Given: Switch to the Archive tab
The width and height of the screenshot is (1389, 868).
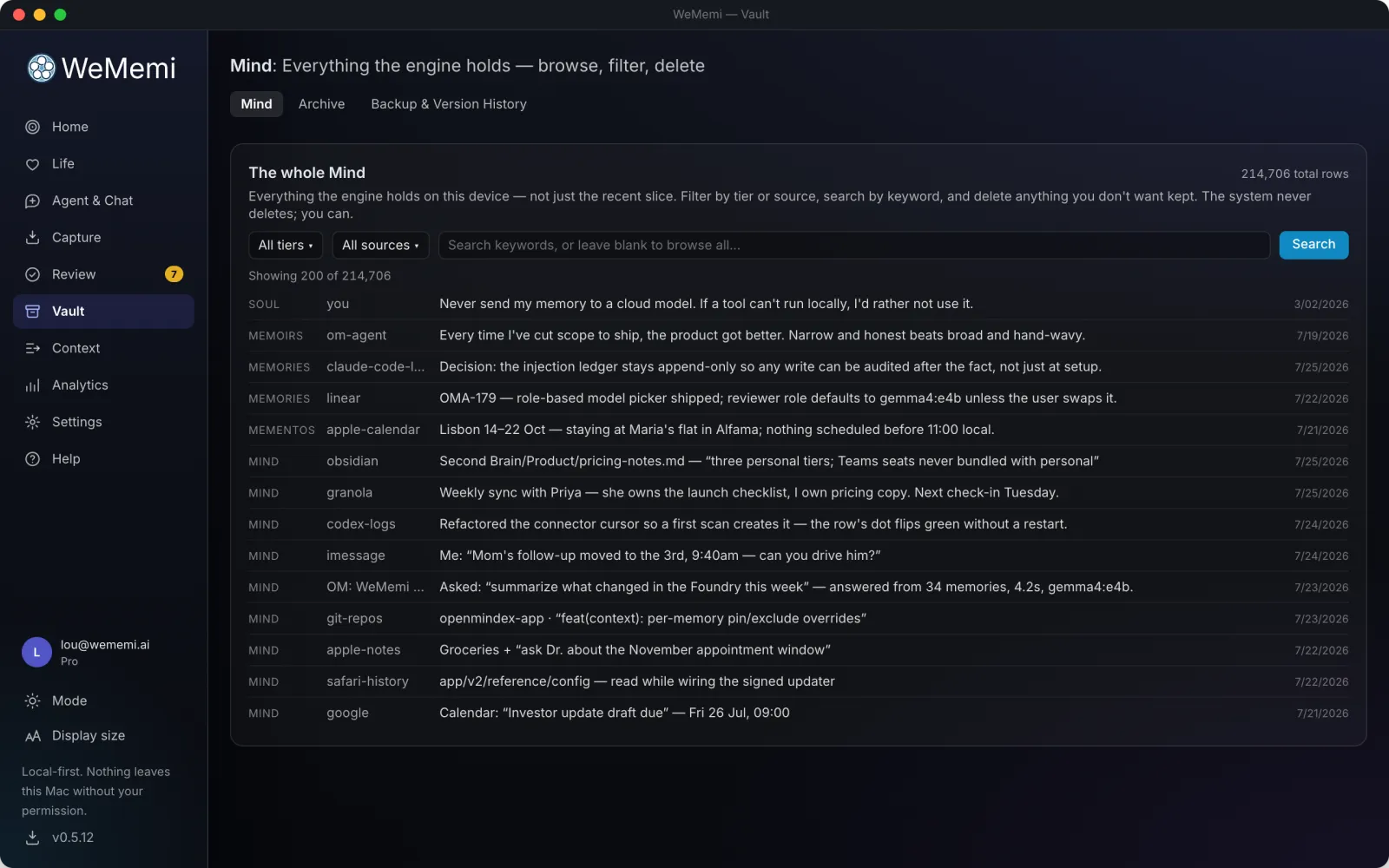Looking at the screenshot, I should click(321, 104).
